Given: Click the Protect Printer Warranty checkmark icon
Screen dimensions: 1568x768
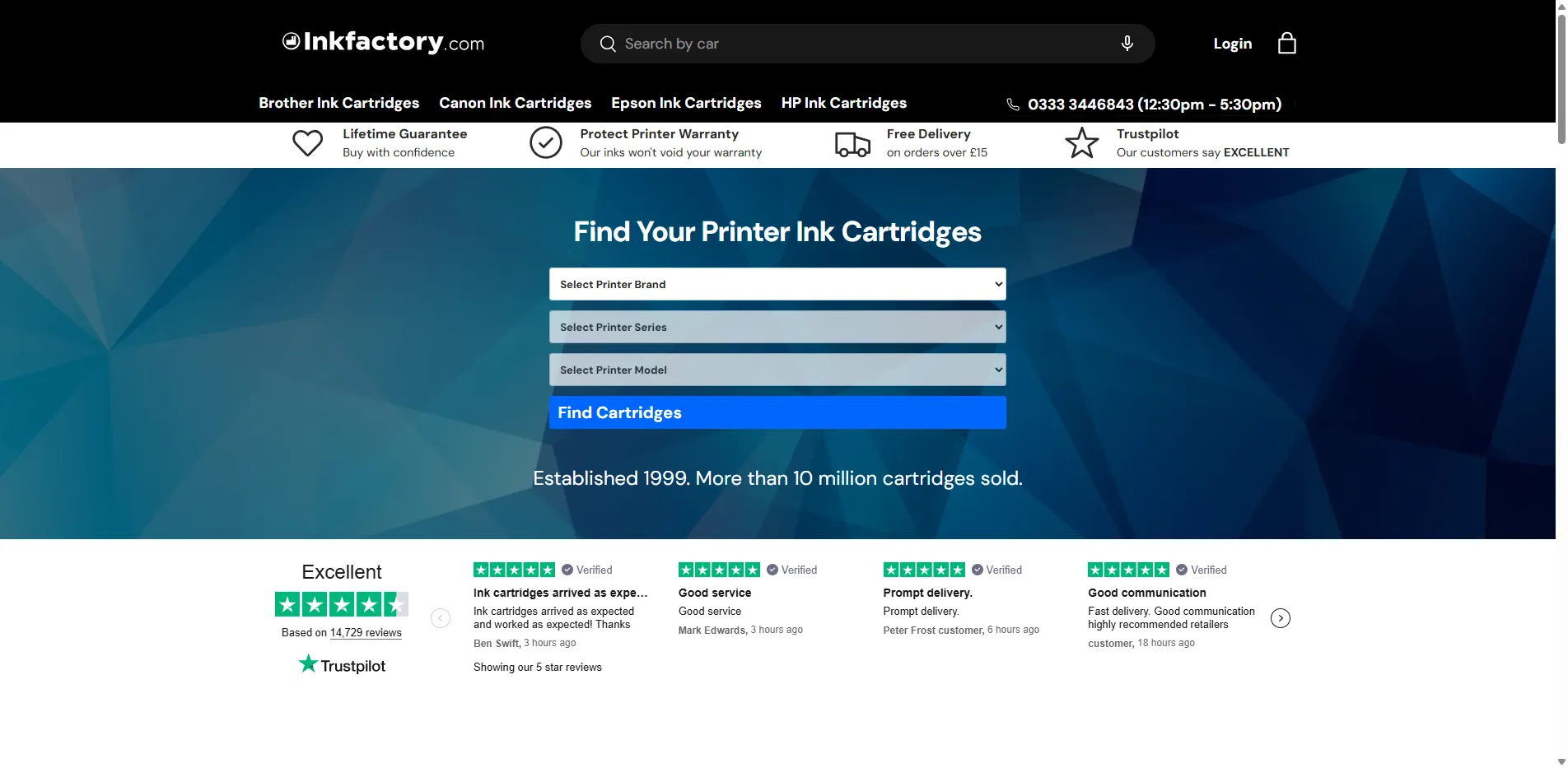Looking at the screenshot, I should 545,143.
